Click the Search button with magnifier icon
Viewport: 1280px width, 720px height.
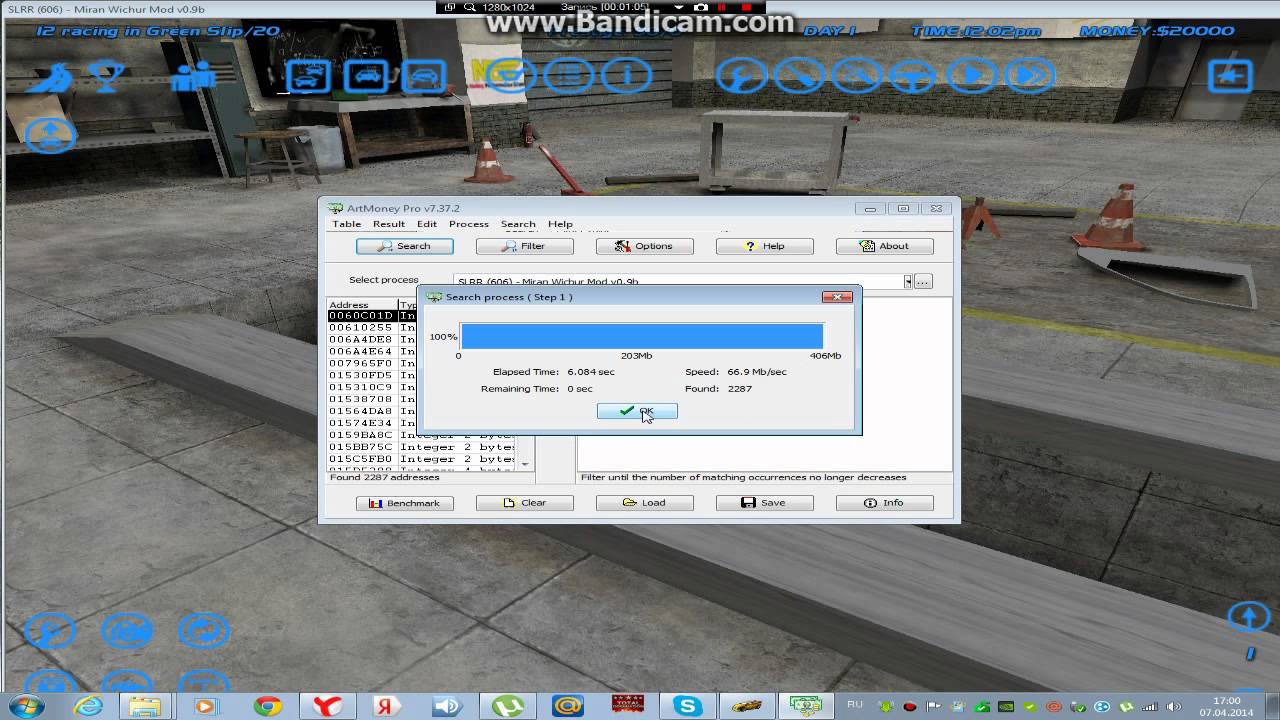coord(405,246)
